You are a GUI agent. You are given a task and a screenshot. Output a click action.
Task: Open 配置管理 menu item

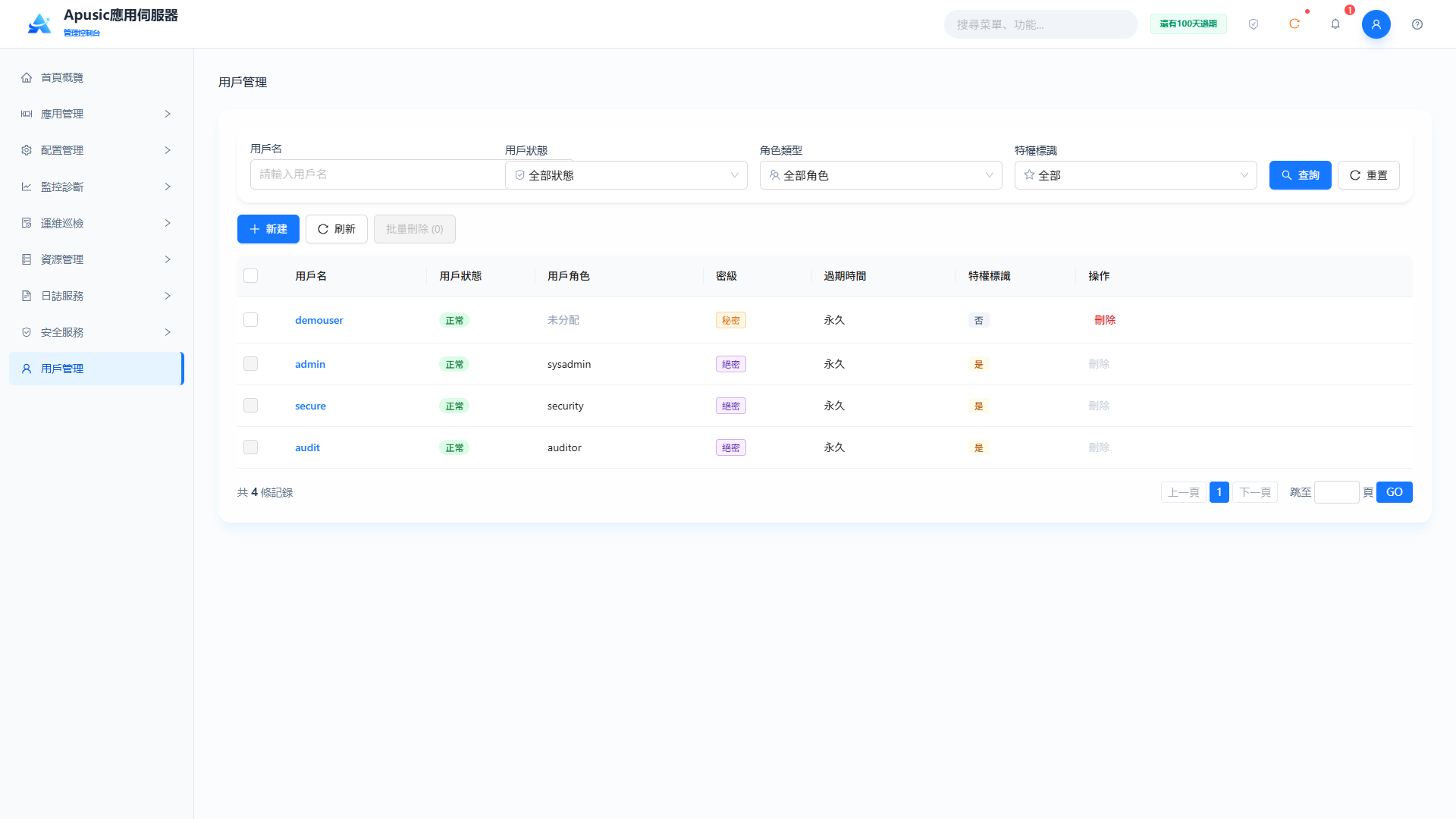click(96, 150)
